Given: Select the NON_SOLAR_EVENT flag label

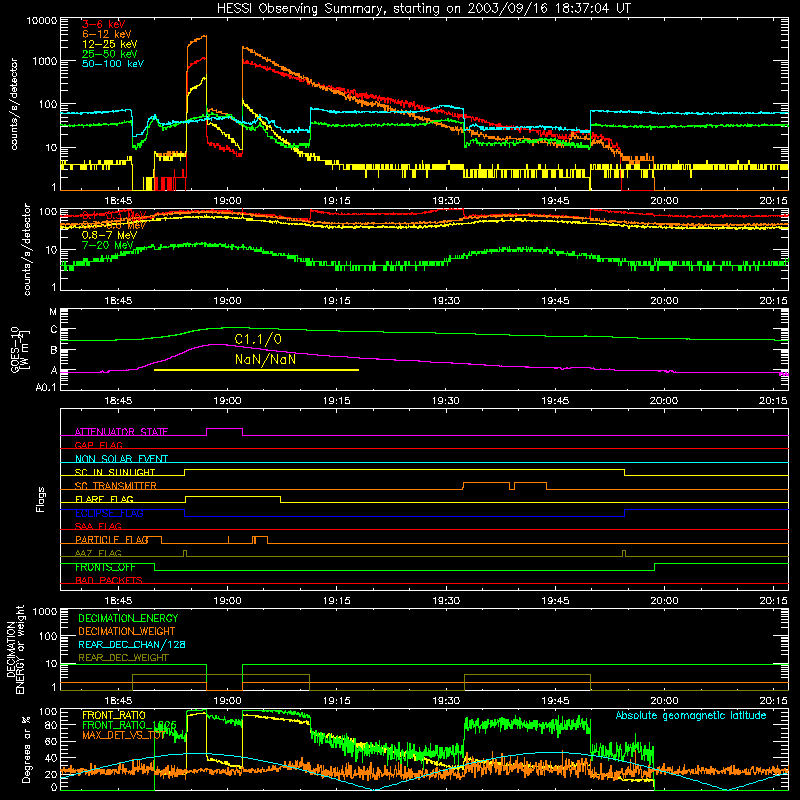Looking at the screenshot, I should [x=121, y=459].
